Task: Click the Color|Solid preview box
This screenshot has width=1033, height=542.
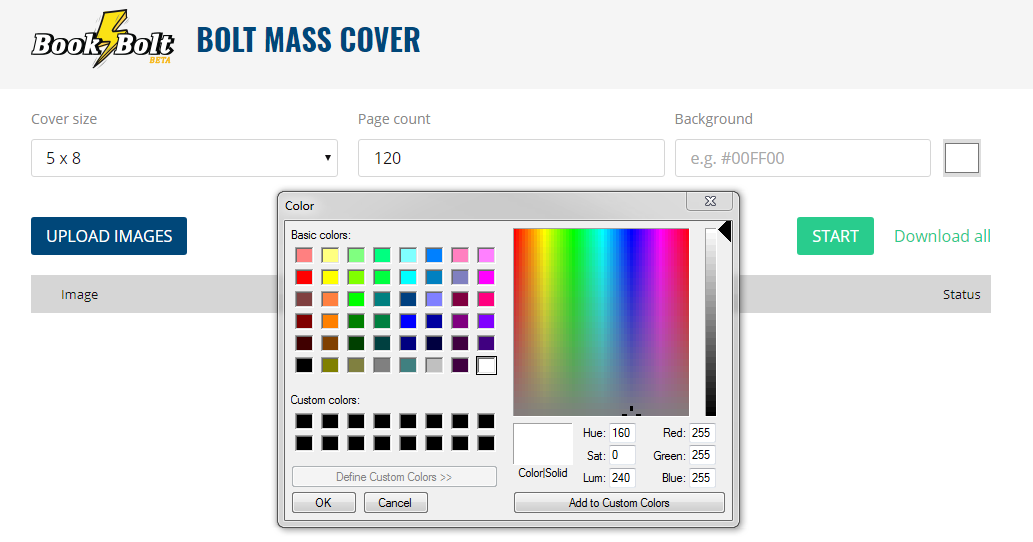Action: pyautogui.click(x=543, y=444)
